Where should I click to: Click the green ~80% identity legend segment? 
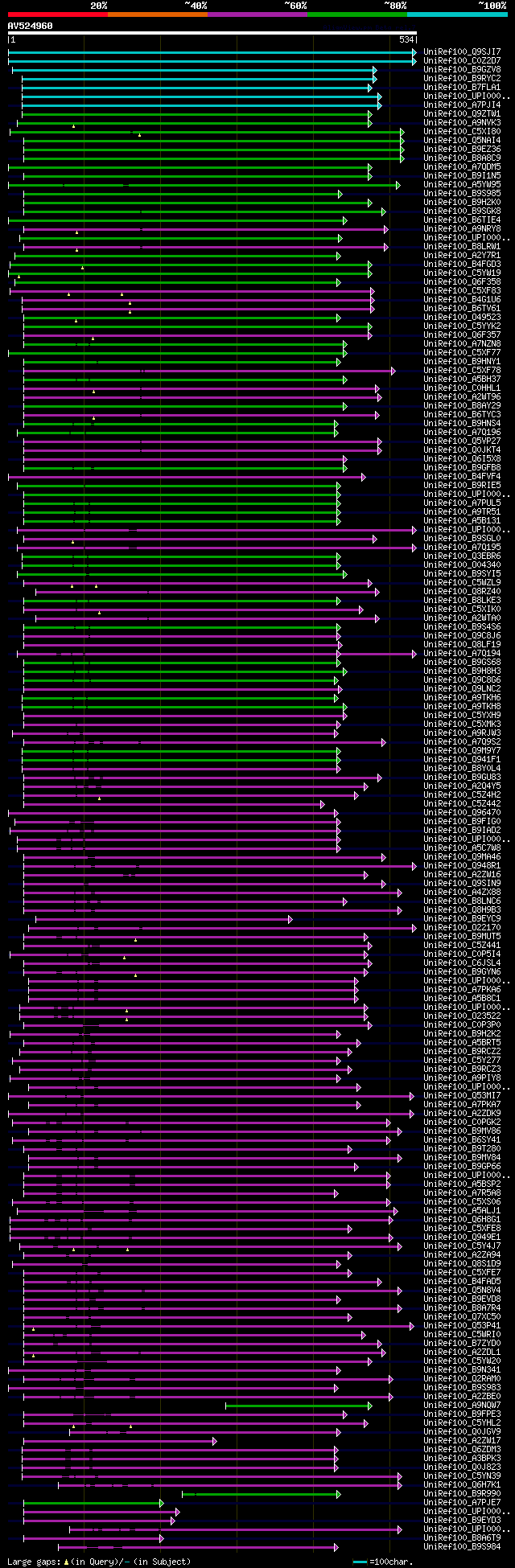tap(357, 14)
